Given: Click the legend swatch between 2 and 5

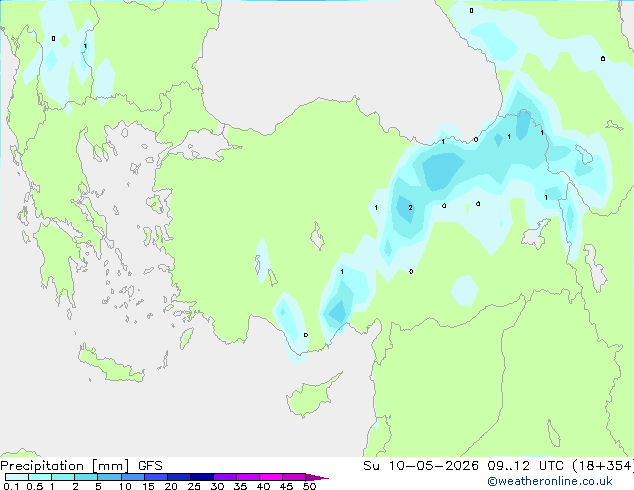Looking at the screenshot, I should tap(86, 477).
